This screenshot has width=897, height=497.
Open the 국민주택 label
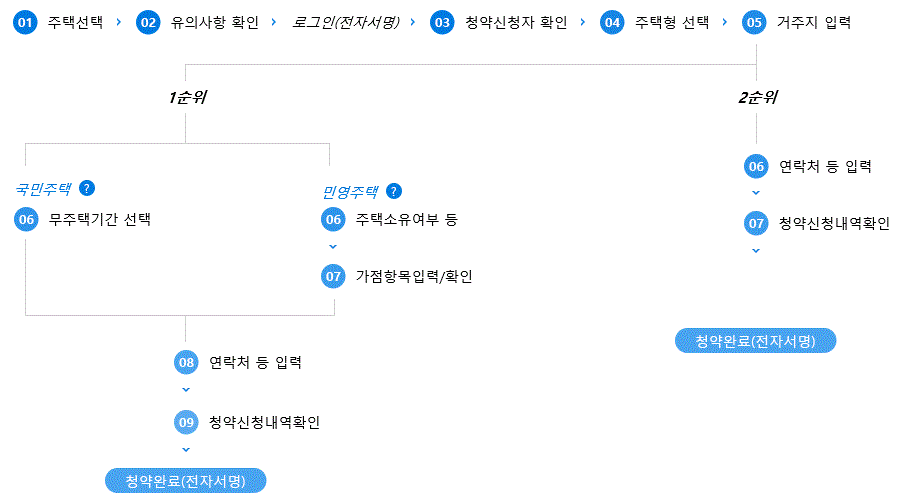[x=43, y=189]
